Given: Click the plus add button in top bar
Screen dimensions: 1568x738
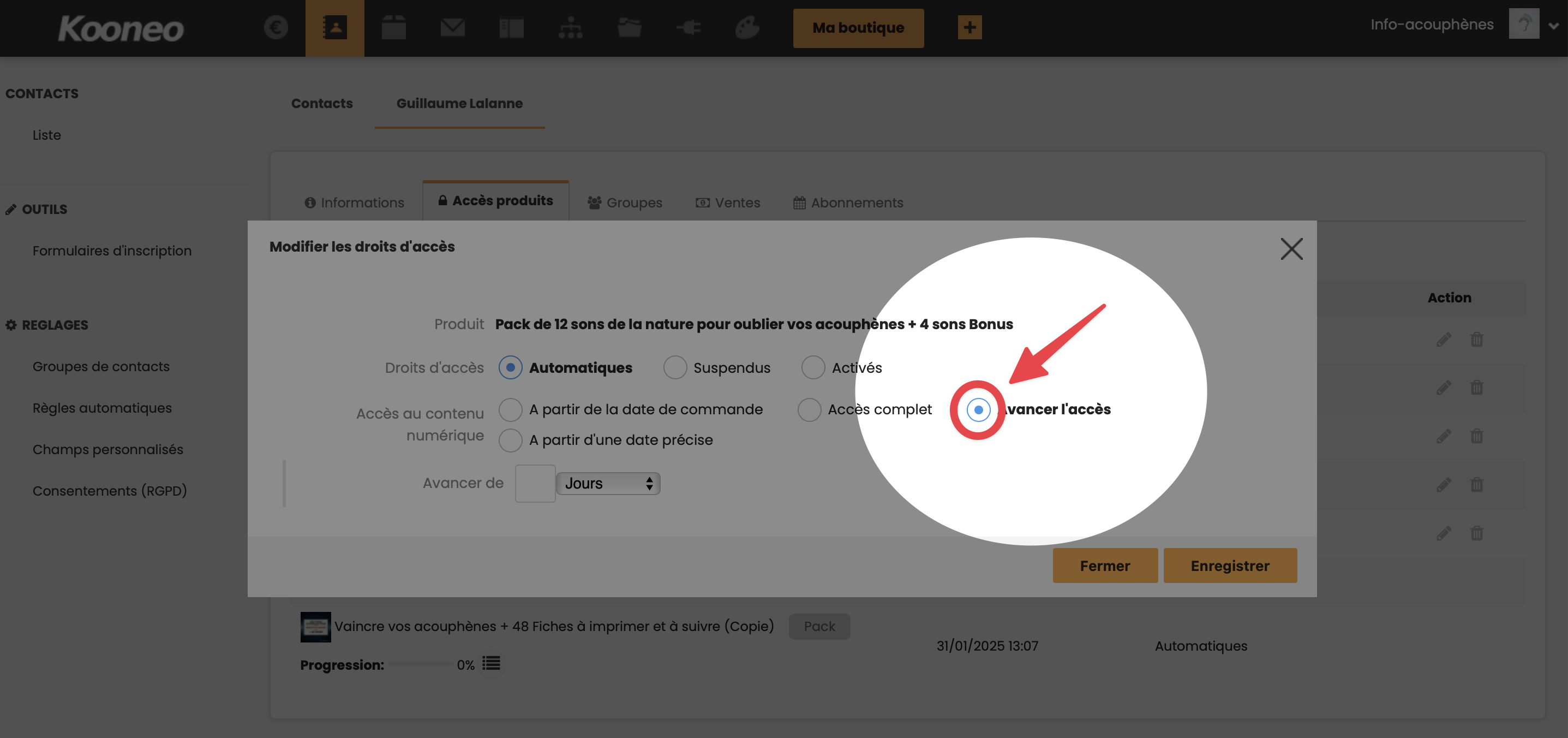Looking at the screenshot, I should pyautogui.click(x=969, y=27).
